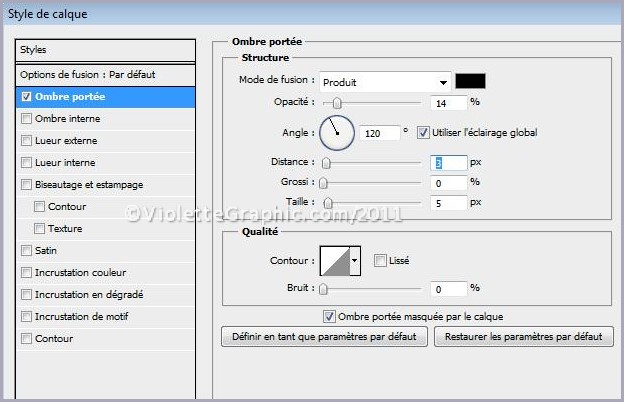Uncheck the Ombre portée style checkbox
Image resolution: width=624 pixels, height=402 pixels.
click(x=26, y=97)
